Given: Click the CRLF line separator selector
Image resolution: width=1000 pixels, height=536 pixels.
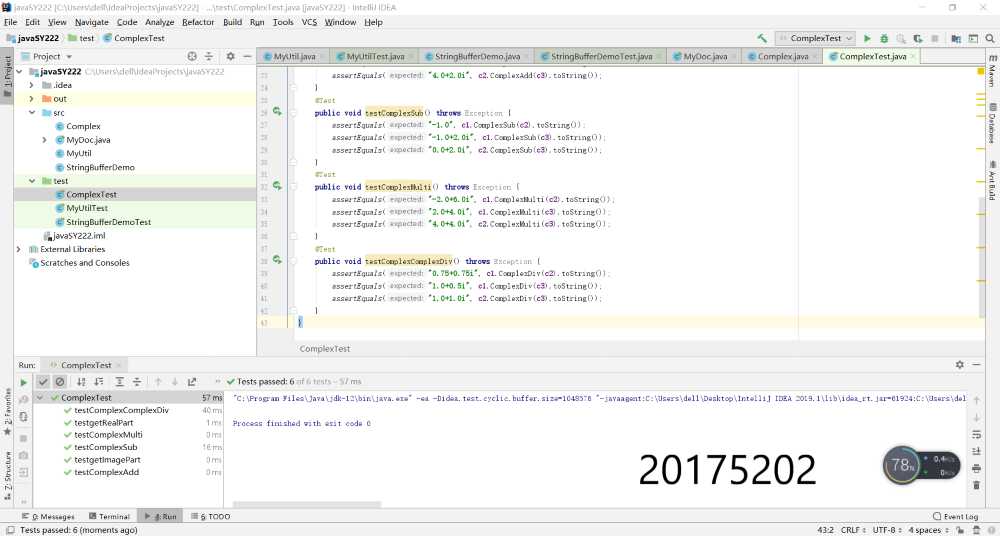Looking at the screenshot, I should tap(853, 530).
